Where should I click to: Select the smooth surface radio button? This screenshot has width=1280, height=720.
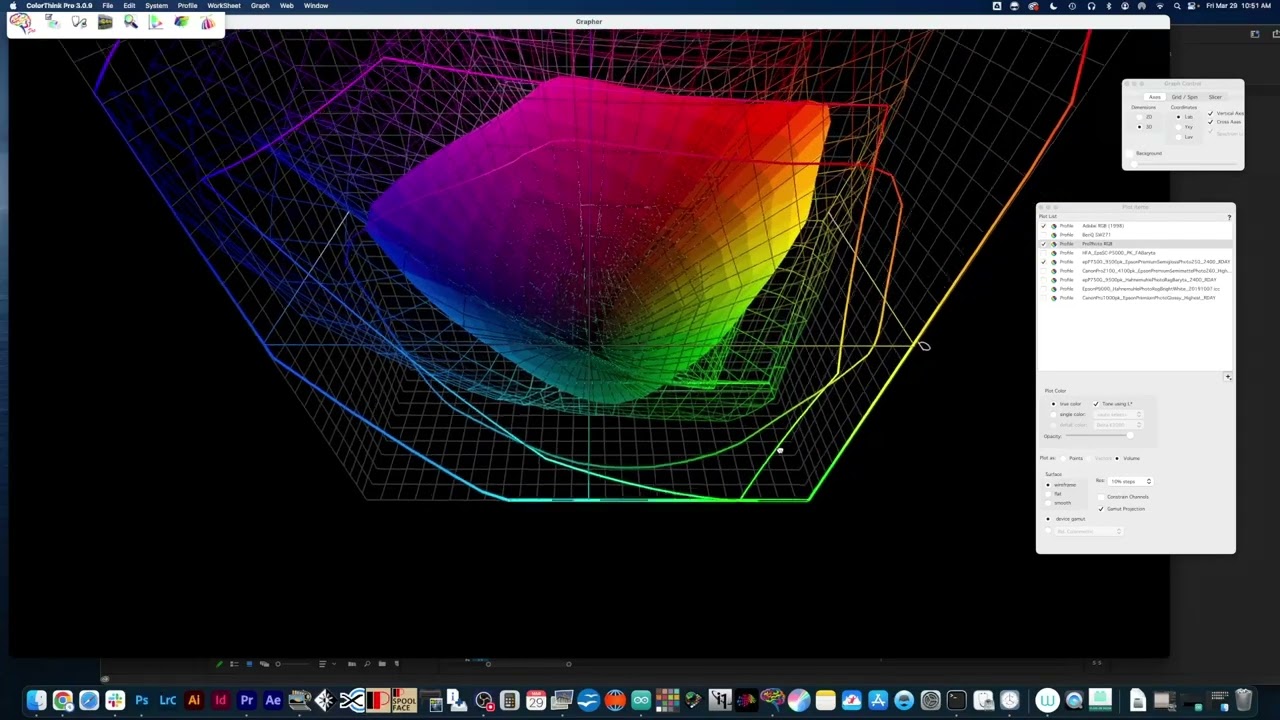click(1048, 503)
